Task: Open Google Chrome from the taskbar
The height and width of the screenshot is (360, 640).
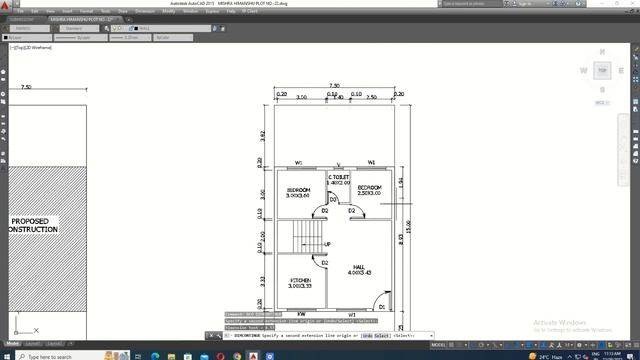Action: (x=237, y=356)
